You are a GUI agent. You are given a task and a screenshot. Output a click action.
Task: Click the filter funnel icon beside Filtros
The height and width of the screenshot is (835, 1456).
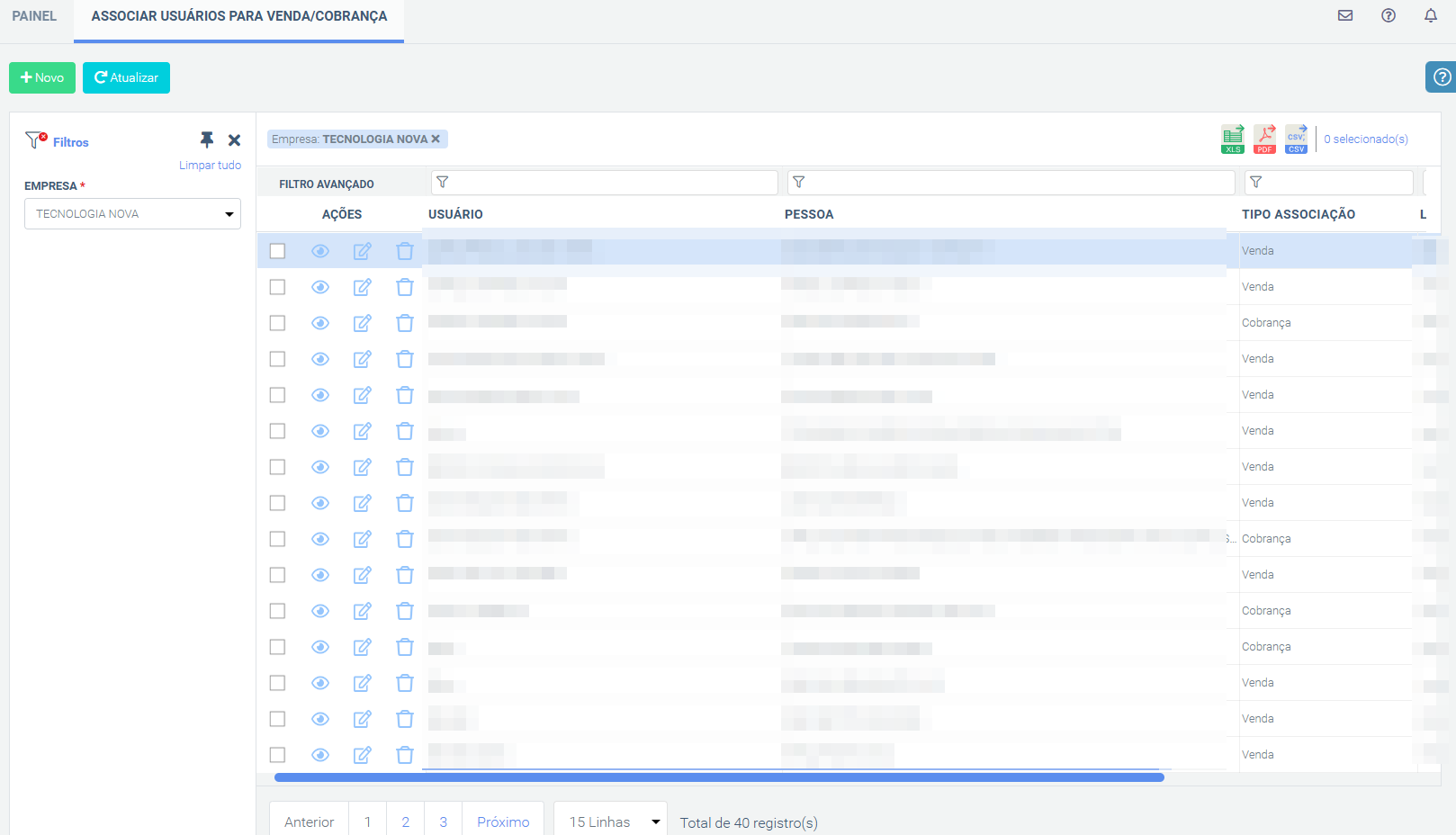click(36, 140)
